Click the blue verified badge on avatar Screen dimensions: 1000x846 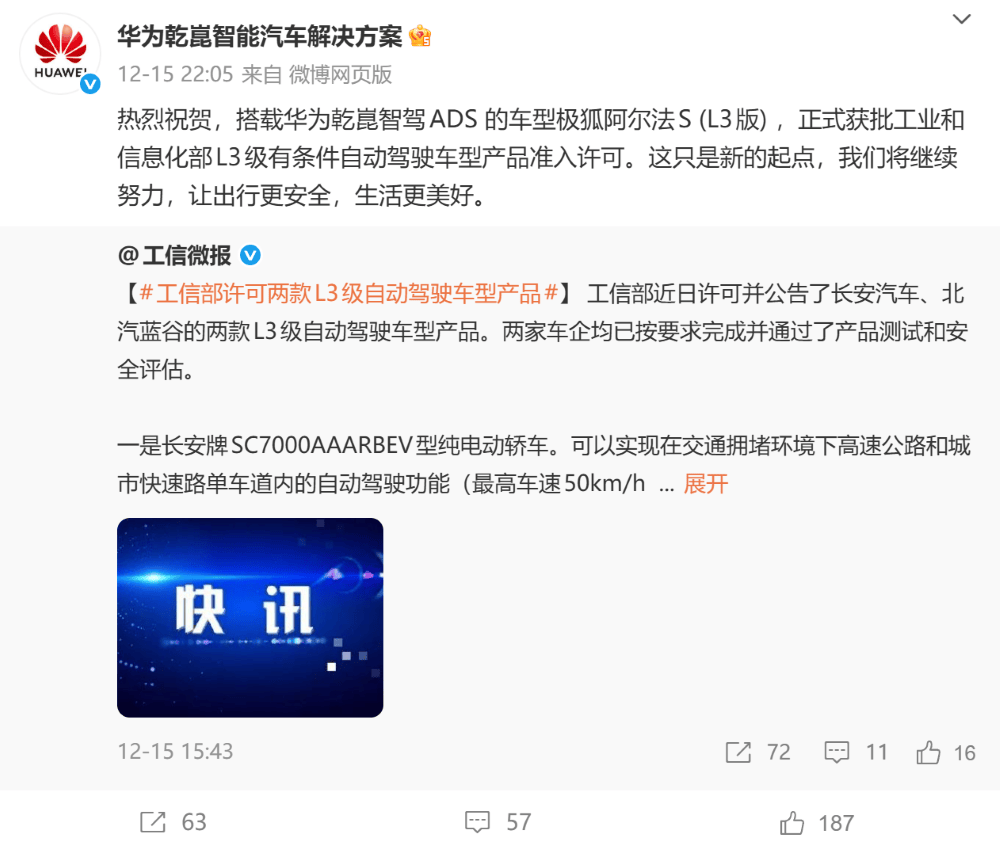pyautogui.click(x=90, y=84)
